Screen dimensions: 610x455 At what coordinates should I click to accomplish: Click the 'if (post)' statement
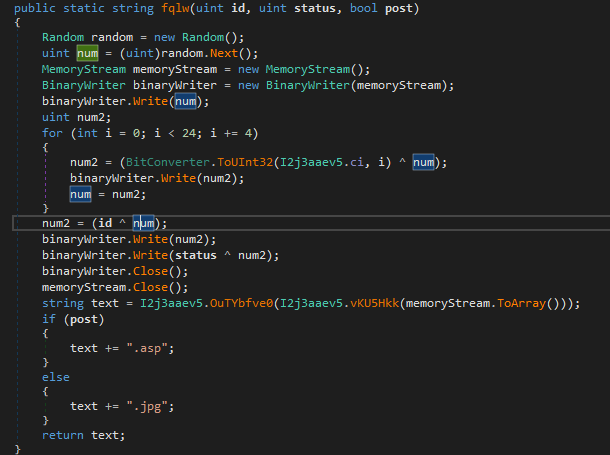pyautogui.click(x=73, y=319)
